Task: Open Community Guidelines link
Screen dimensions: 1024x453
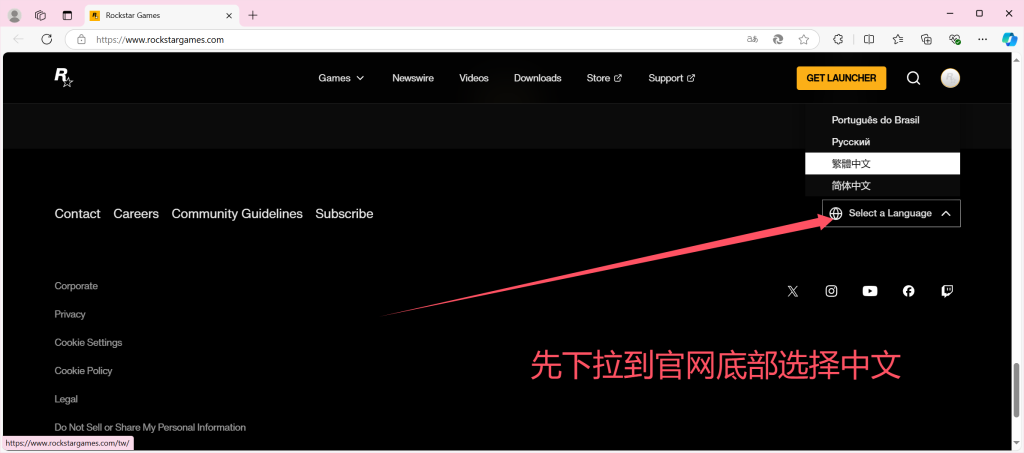Action: 237,213
